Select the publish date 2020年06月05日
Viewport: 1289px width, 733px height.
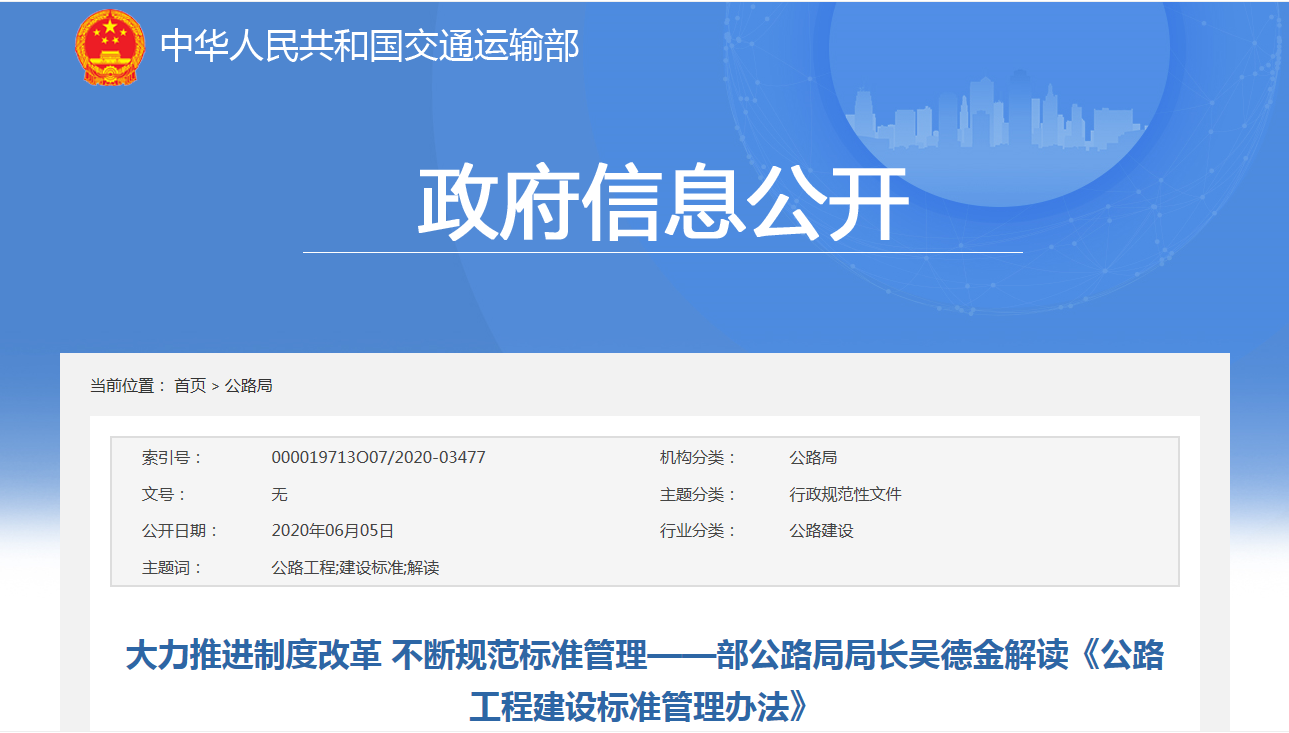[x=332, y=531]
